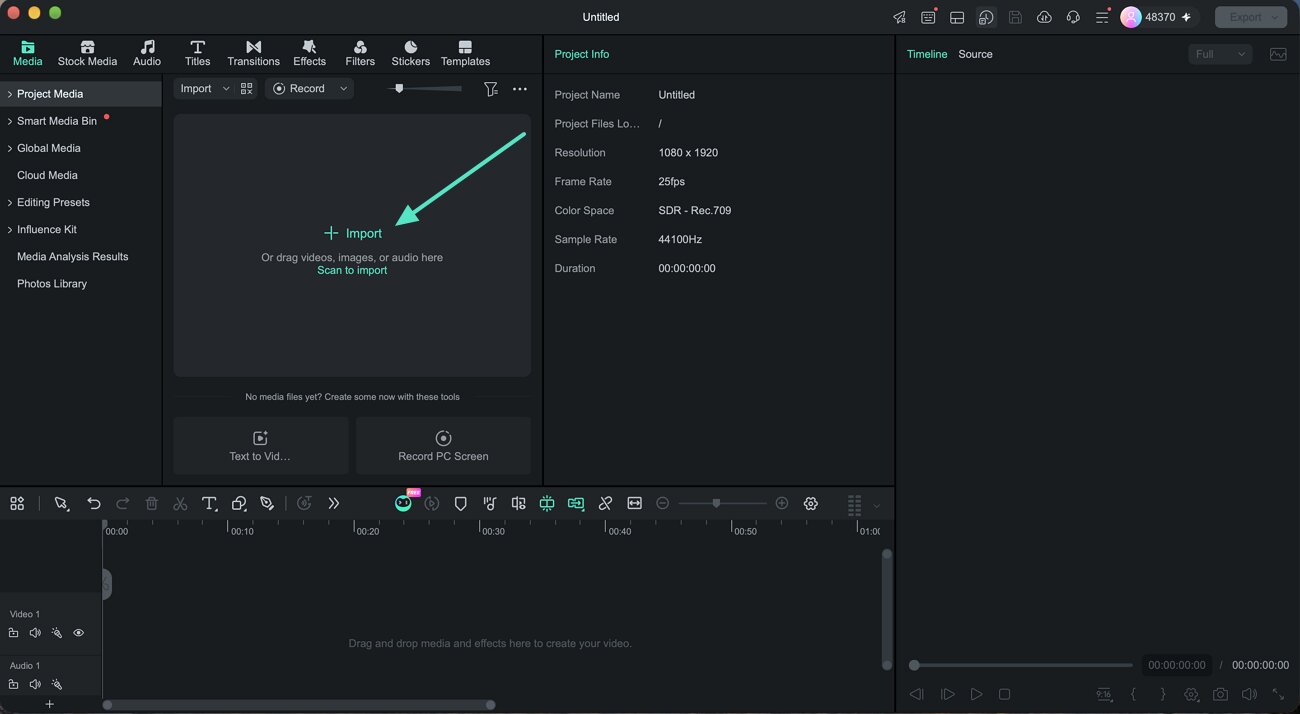Open the layout grid icon in timeline toolbar
This screenshot has width=1300, height=714.
point(17,504)
